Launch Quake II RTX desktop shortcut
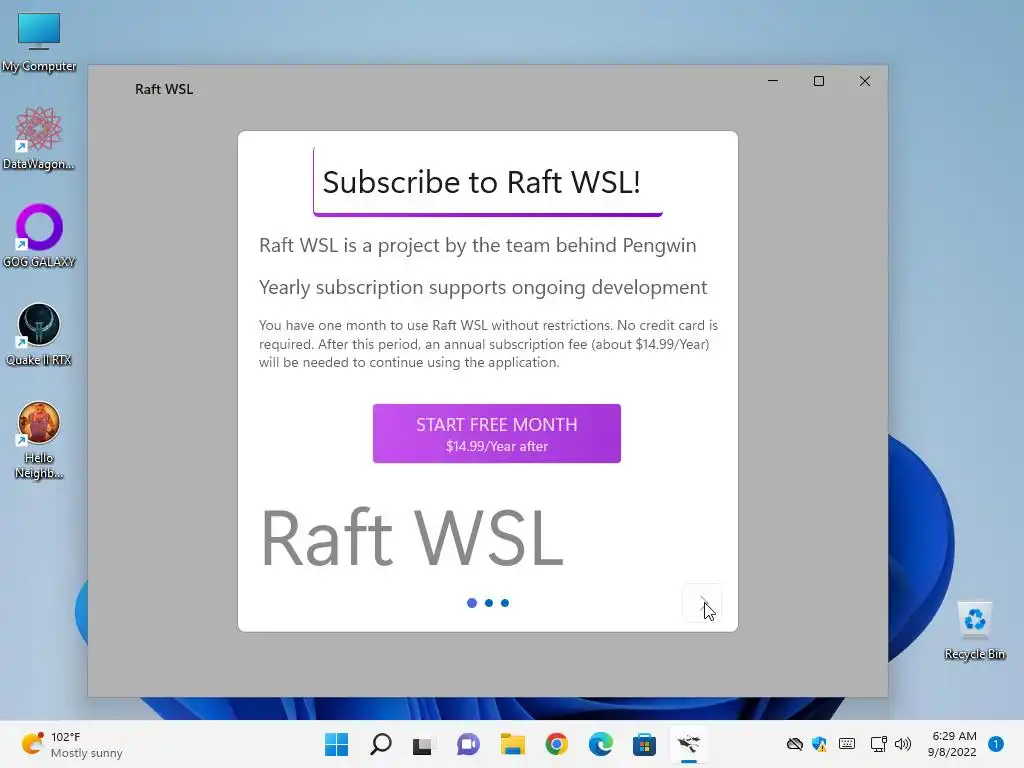 point(39,334)
